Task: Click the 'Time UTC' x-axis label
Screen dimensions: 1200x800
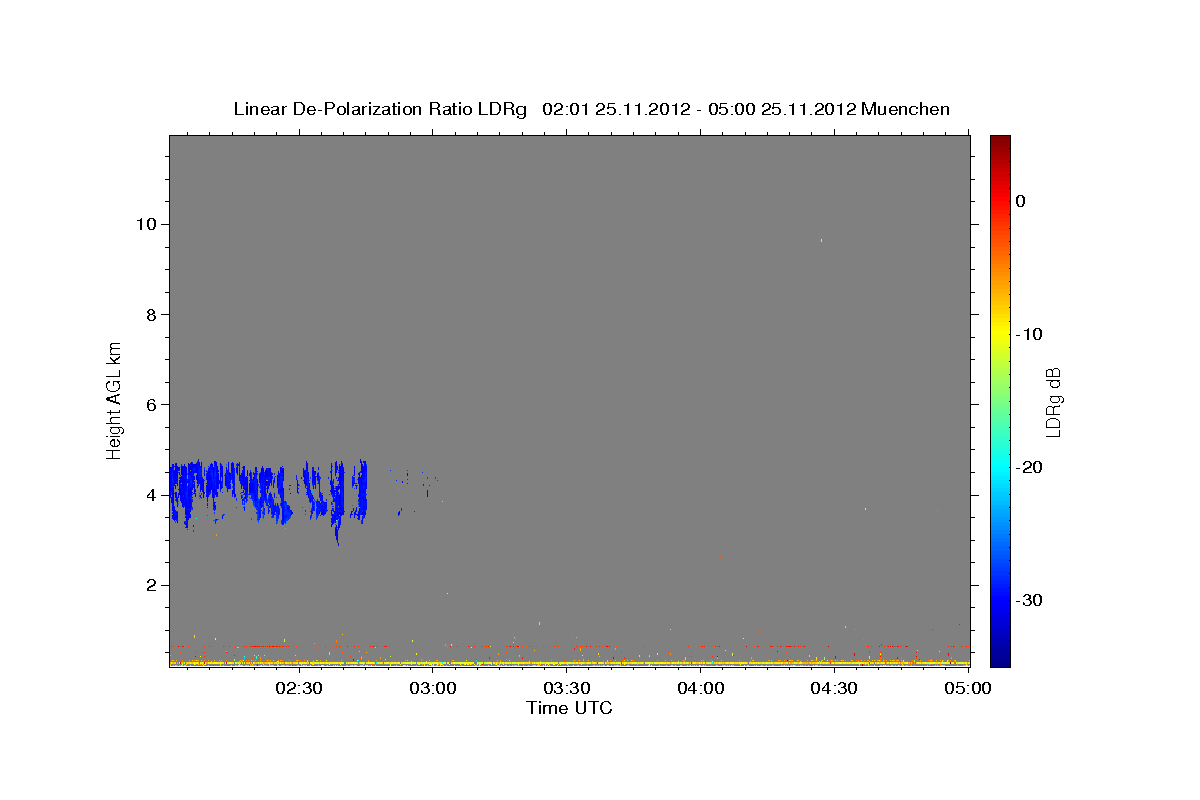Action: pyautogui.click(x=570, y=708)
